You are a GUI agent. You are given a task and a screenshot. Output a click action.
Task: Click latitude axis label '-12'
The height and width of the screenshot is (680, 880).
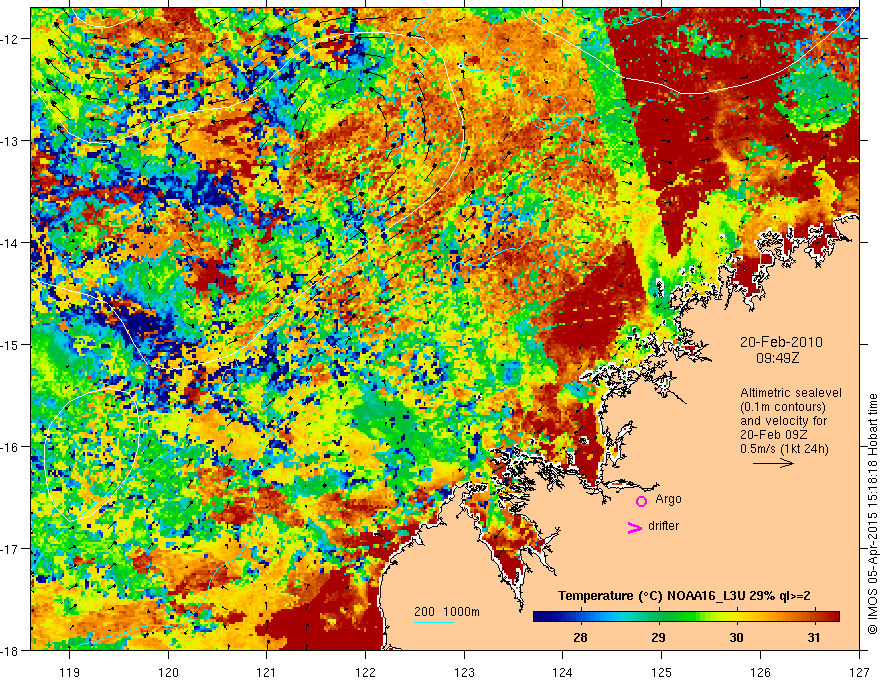(x=11, y=39)
